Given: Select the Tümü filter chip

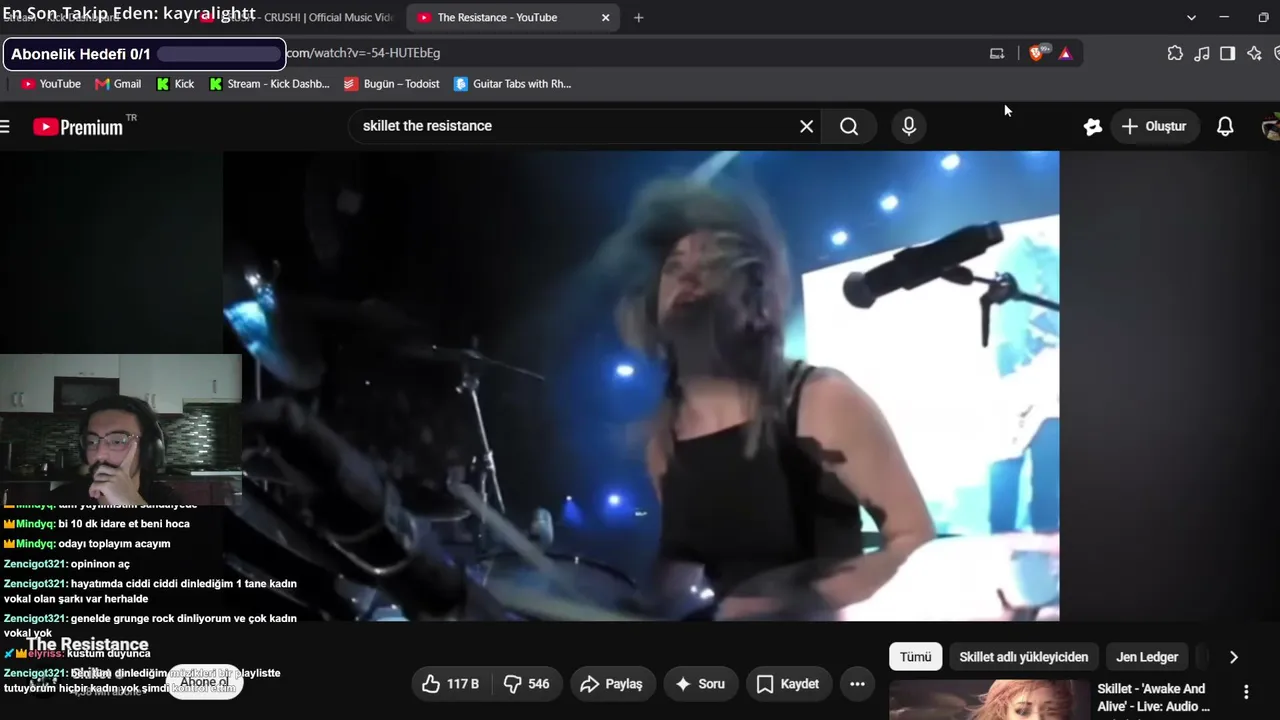Looking at the screenshot, I should click(x=915, y=657).
